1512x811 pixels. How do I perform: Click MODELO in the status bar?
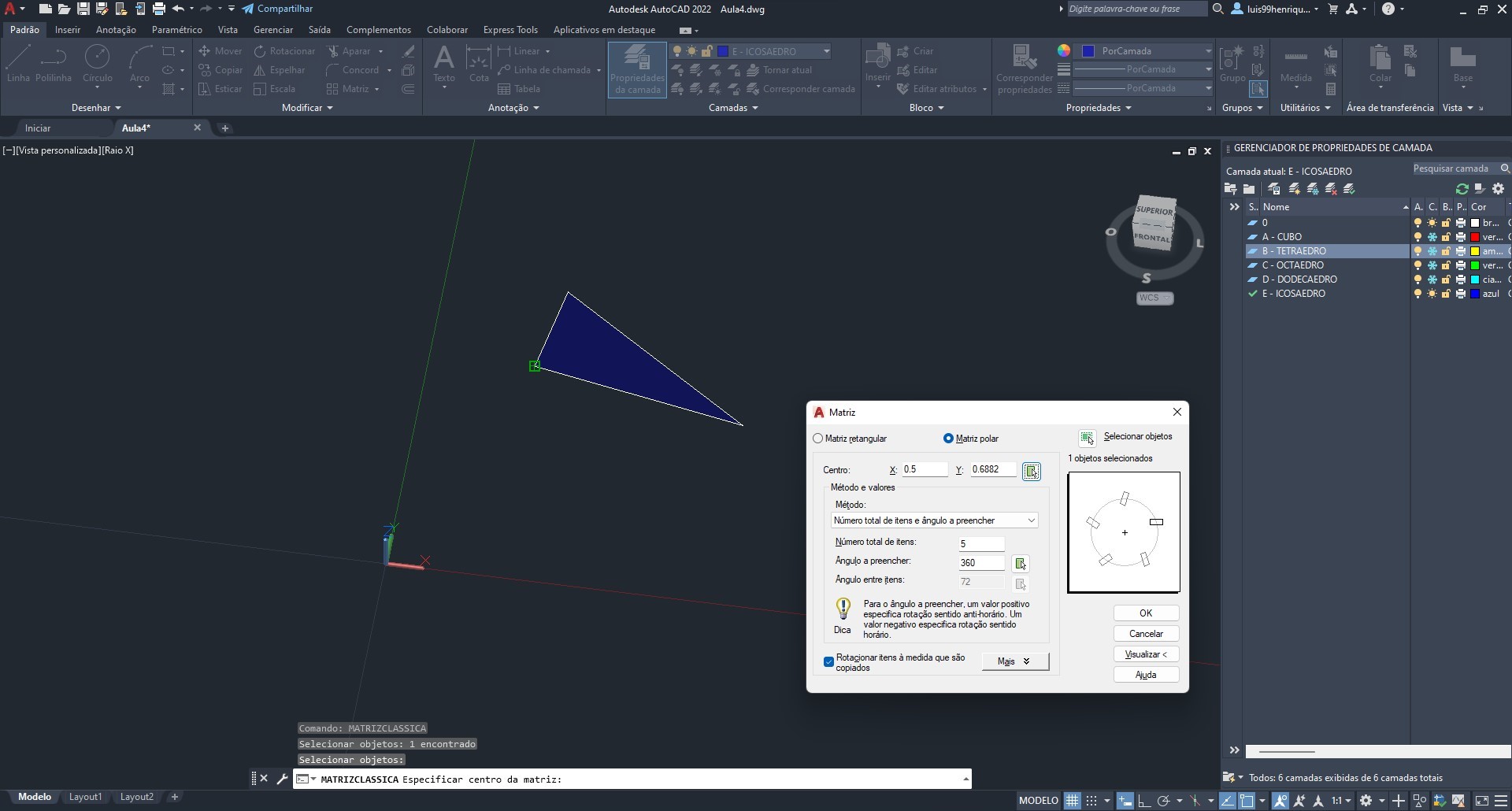pyautogui.click(x=1038, y=801)
